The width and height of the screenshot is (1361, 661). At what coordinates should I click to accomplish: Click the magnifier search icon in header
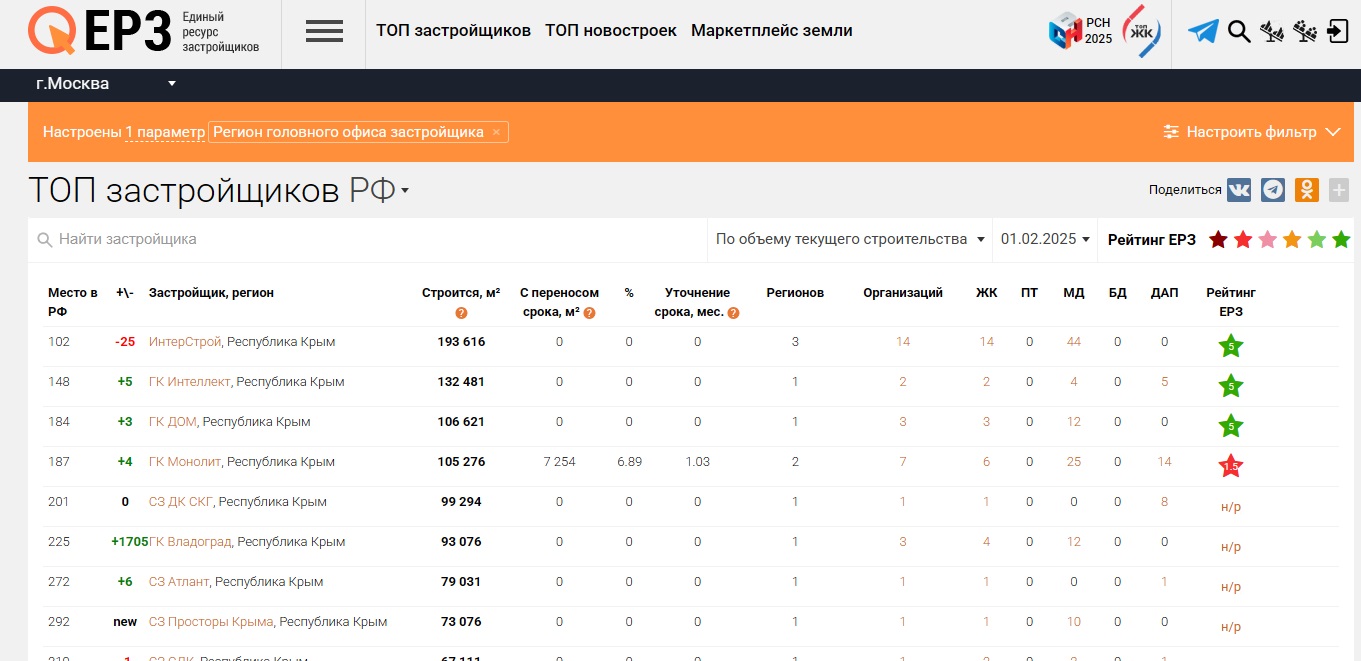(1239, 31)
